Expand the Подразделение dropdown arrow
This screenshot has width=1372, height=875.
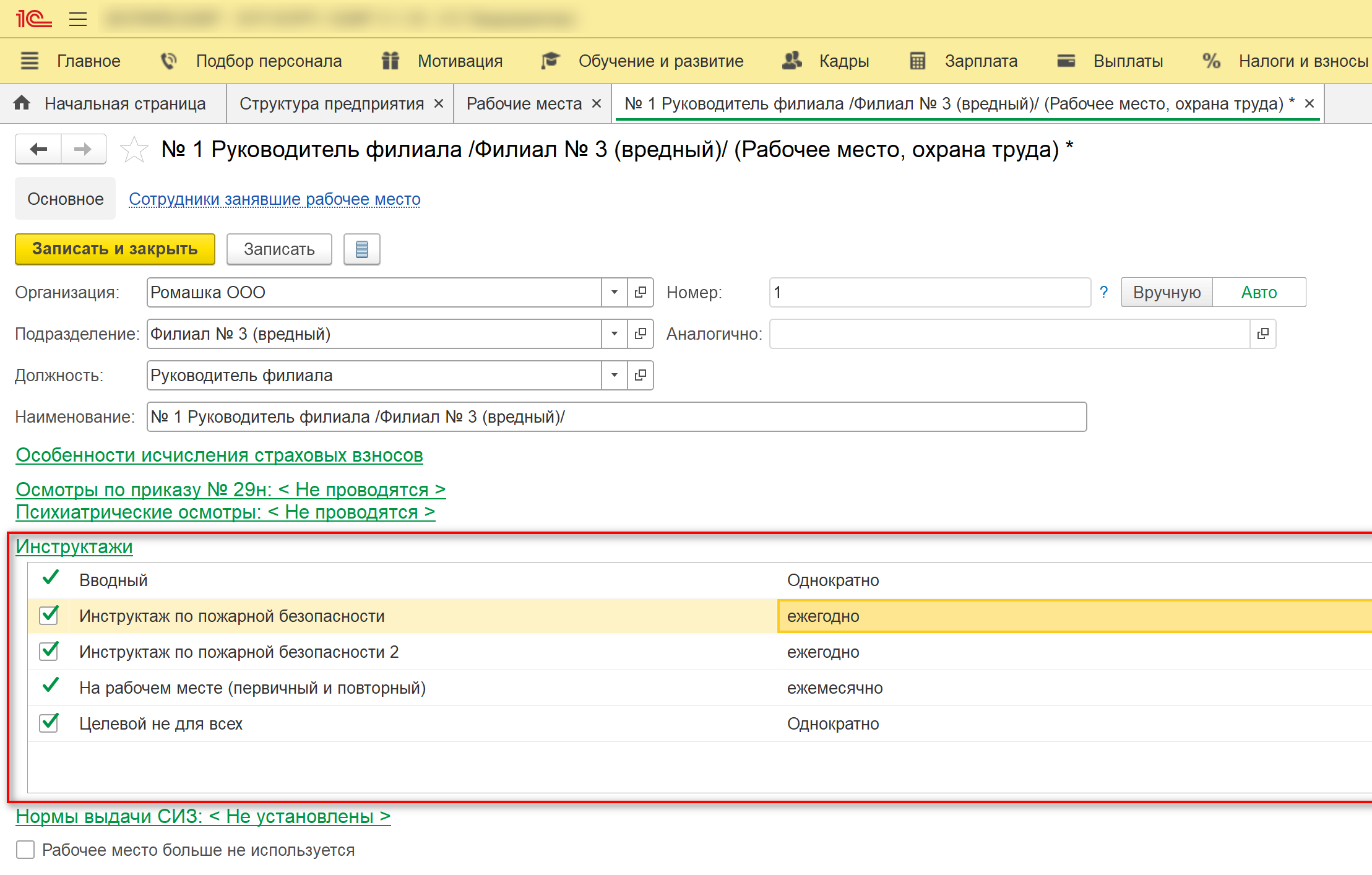click(614, 334)
